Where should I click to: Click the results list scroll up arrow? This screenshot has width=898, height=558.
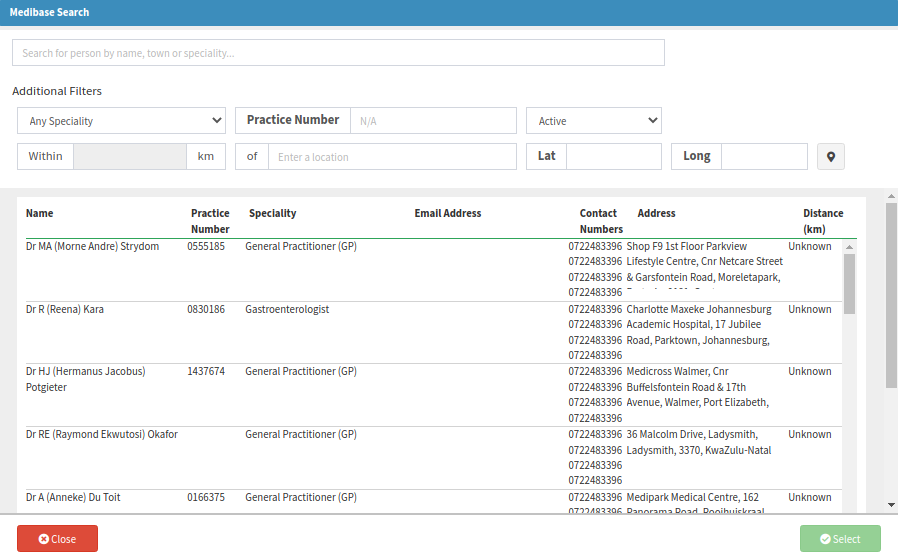click(x=849, y=246)
